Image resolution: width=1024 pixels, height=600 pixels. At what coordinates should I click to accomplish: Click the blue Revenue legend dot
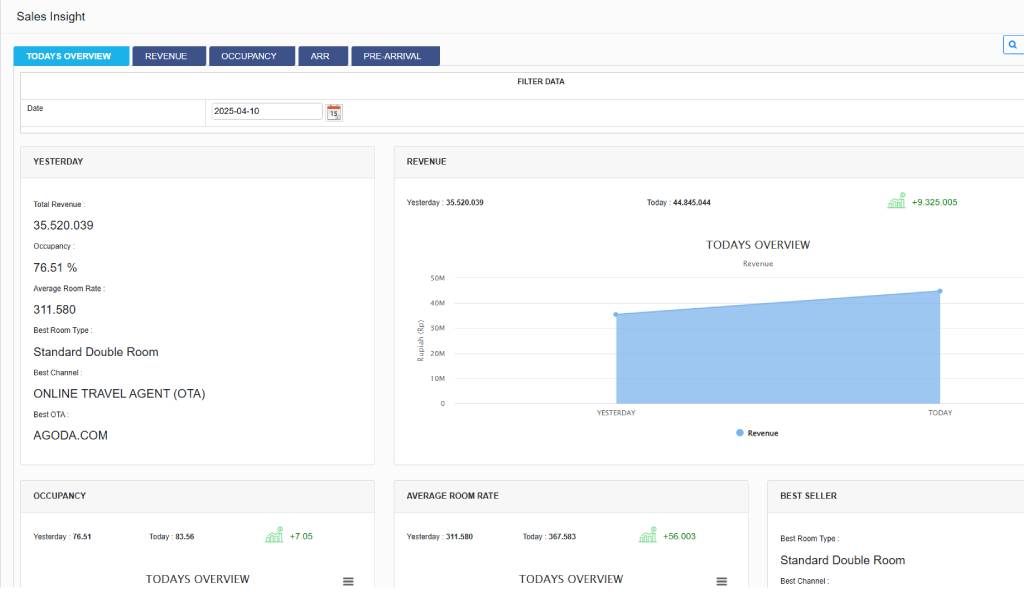coord(740,433)
